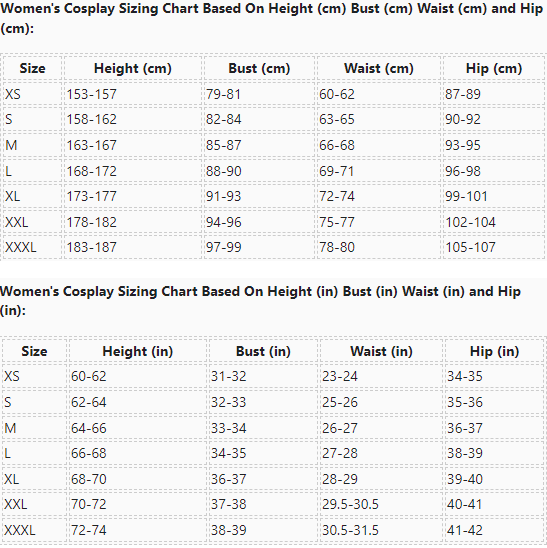Select the 60-62 height inches cell

coord(138,376)
